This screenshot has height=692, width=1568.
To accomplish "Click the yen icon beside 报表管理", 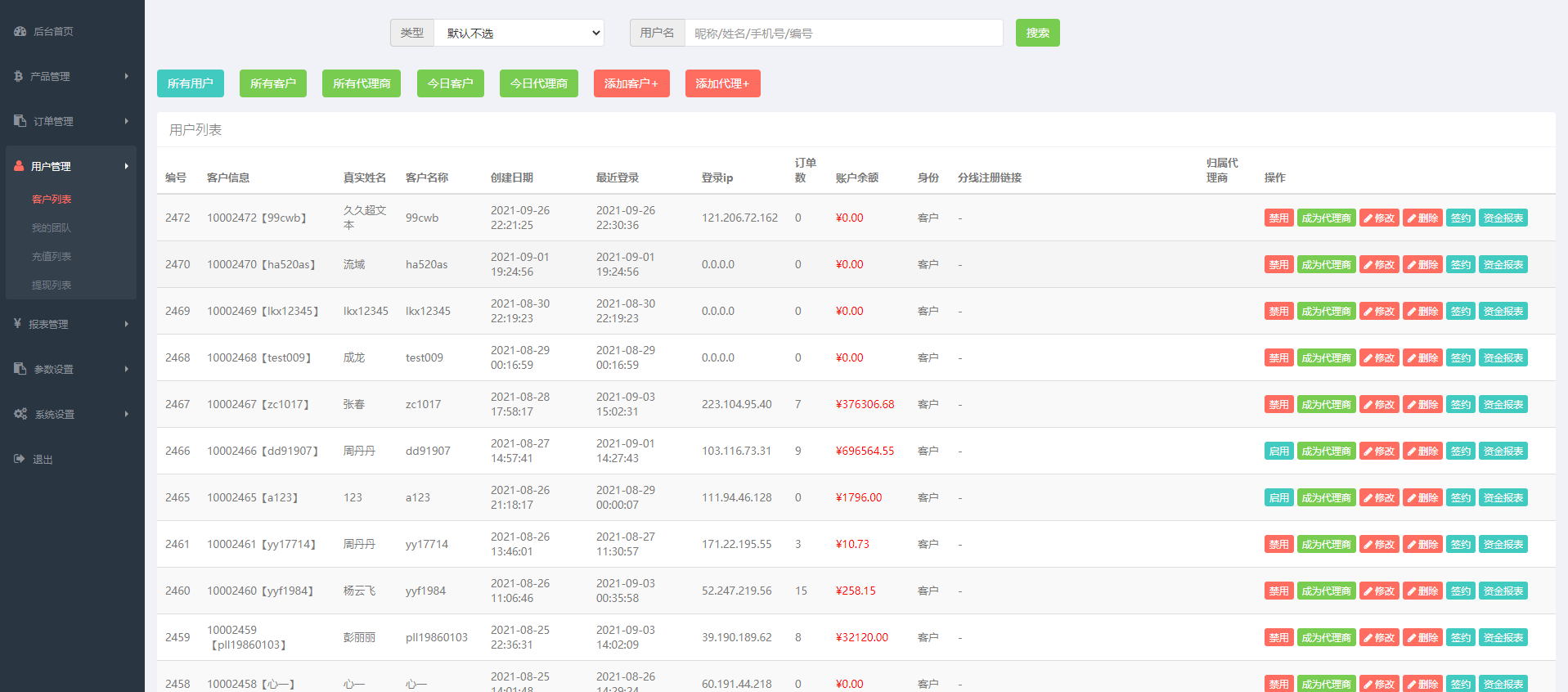I will tap(17, 324).
